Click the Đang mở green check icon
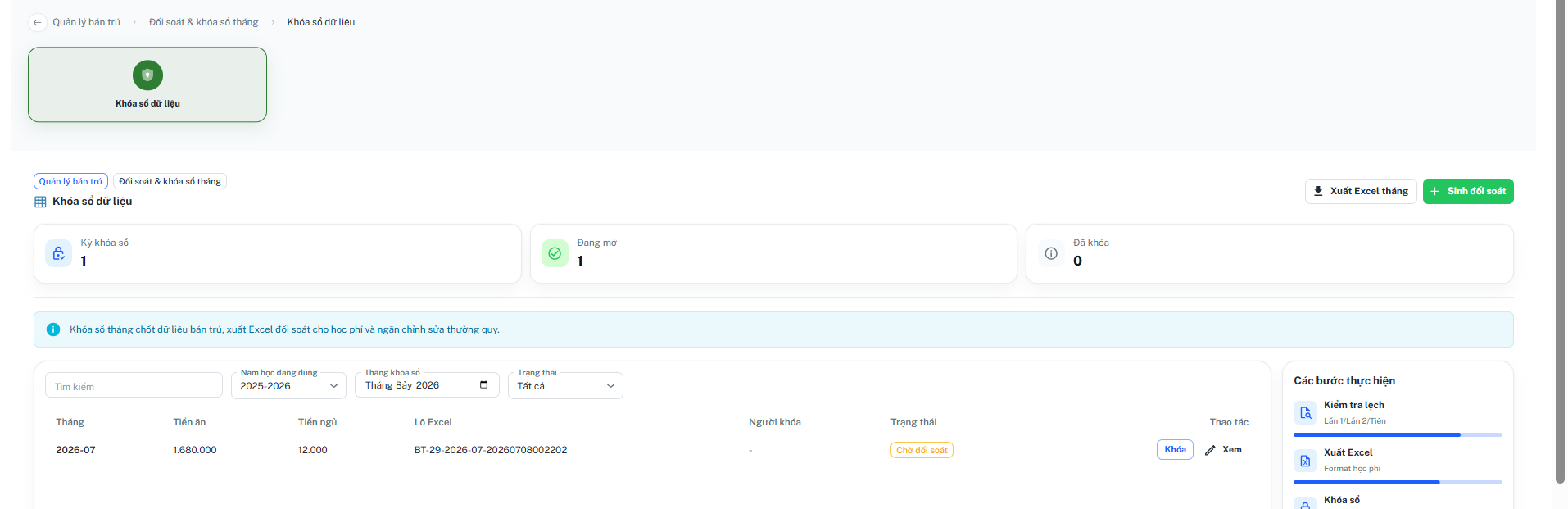 [x=555, y=253]
